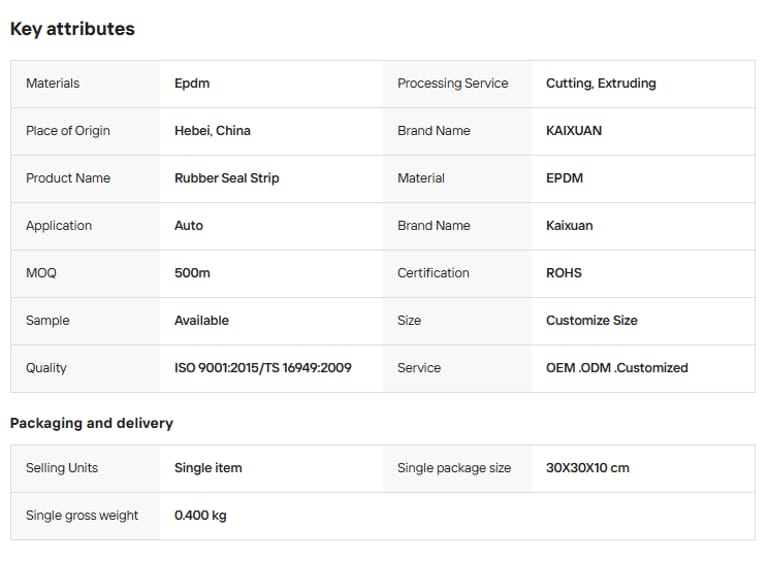Select the 0.400 kg gross weight value
Image resolution: width=768 pixels, height=561 pixels.
click(200, 516)
